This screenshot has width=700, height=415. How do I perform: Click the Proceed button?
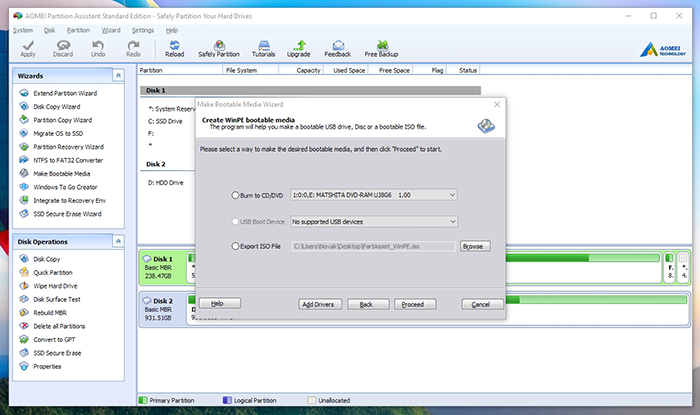pos(415,304)
